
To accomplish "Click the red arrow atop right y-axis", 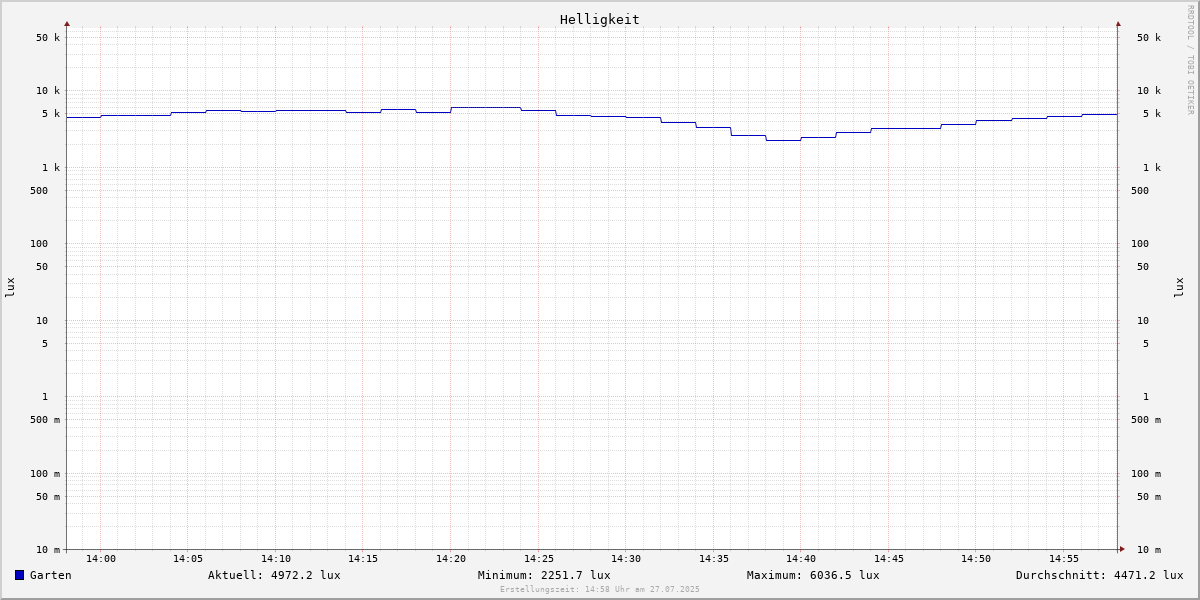I will point(1118,23).
